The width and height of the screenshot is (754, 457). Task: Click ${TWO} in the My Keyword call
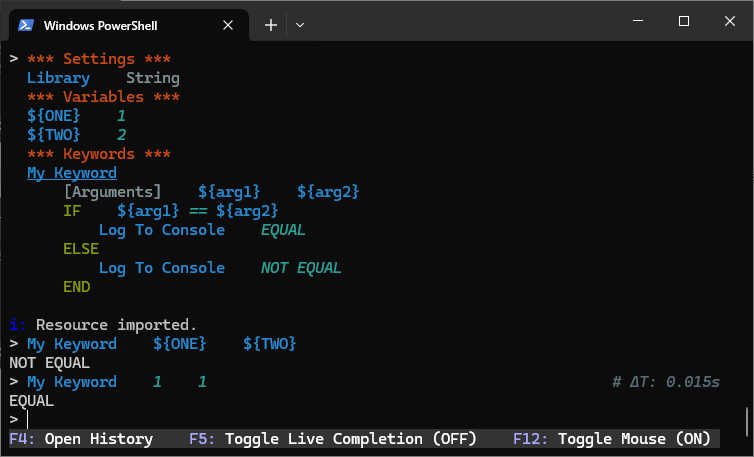(x=269, y=344)
